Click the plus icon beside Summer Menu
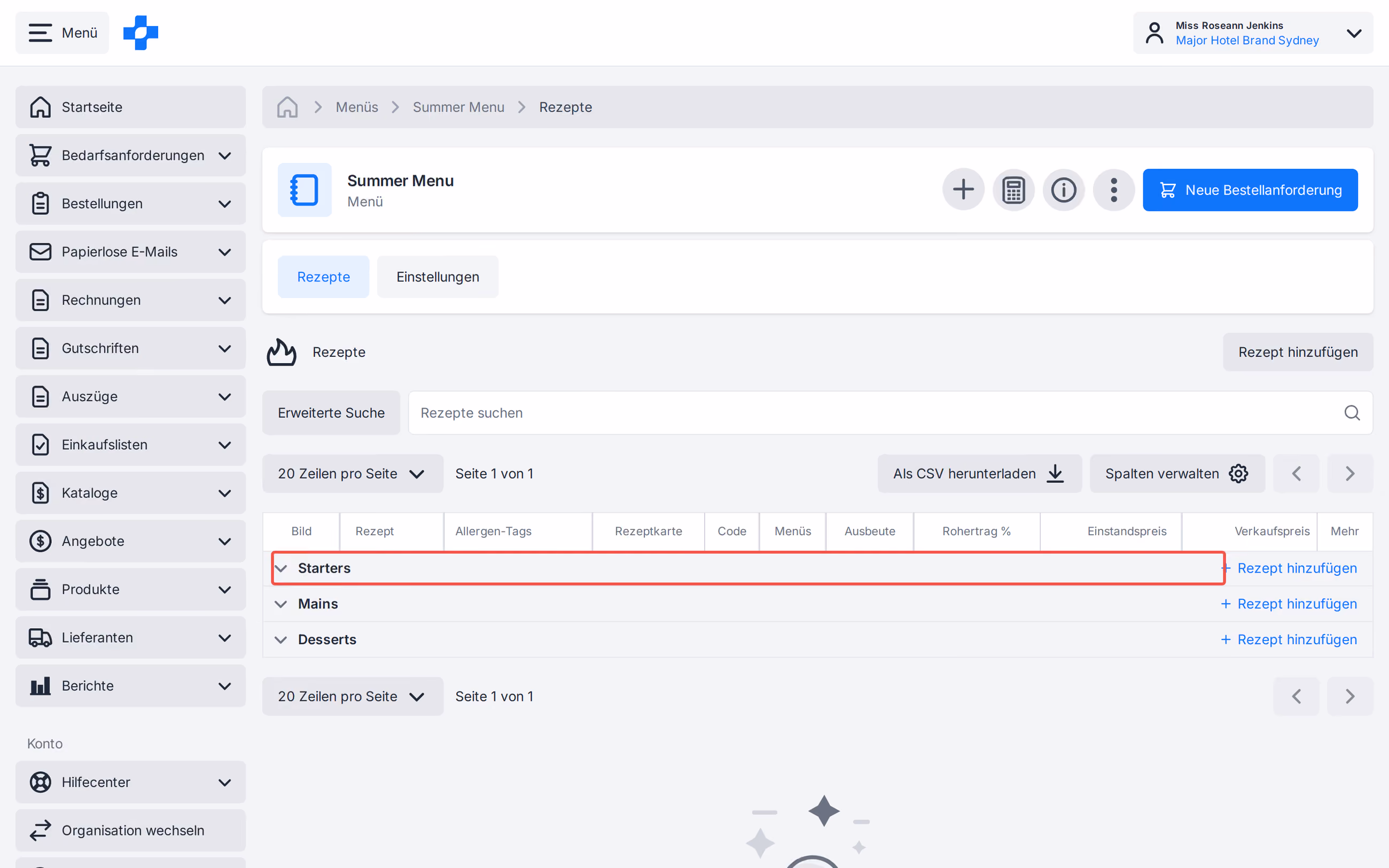Image resolution: width=1389 pixels, height=868 pixels. point(963,190)
